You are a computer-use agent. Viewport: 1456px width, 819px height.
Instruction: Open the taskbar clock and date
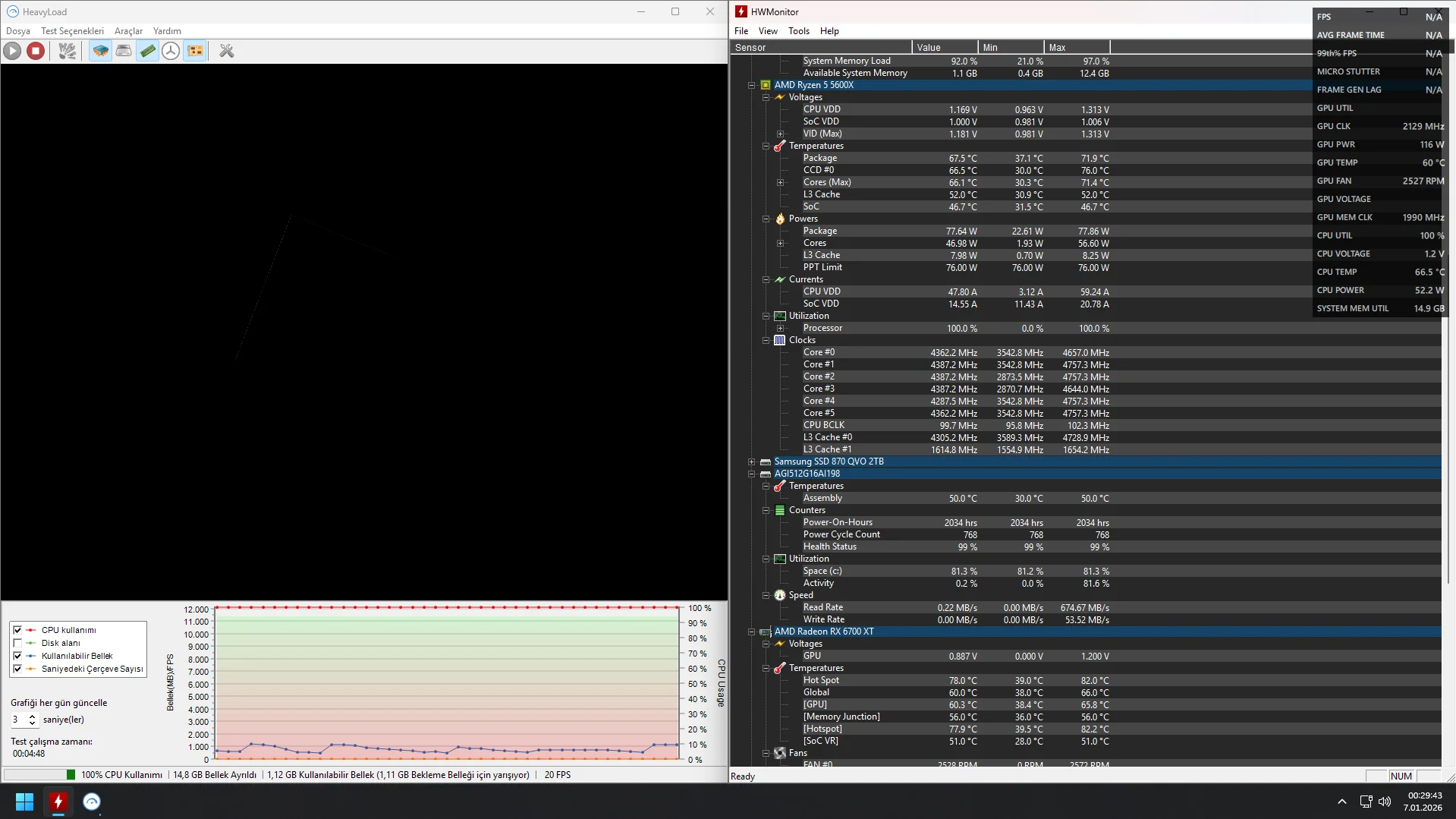[1424, 802]
